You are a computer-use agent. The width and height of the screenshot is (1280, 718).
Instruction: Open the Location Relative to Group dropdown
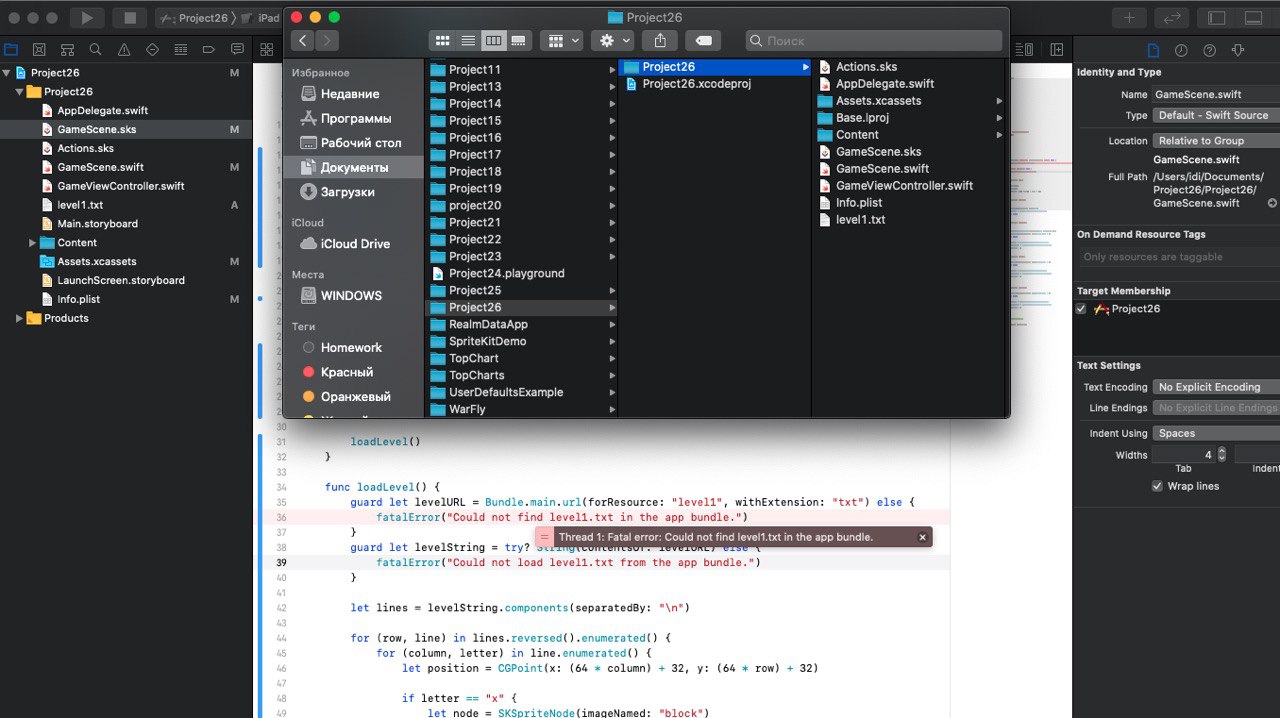tap(1215, 141)
